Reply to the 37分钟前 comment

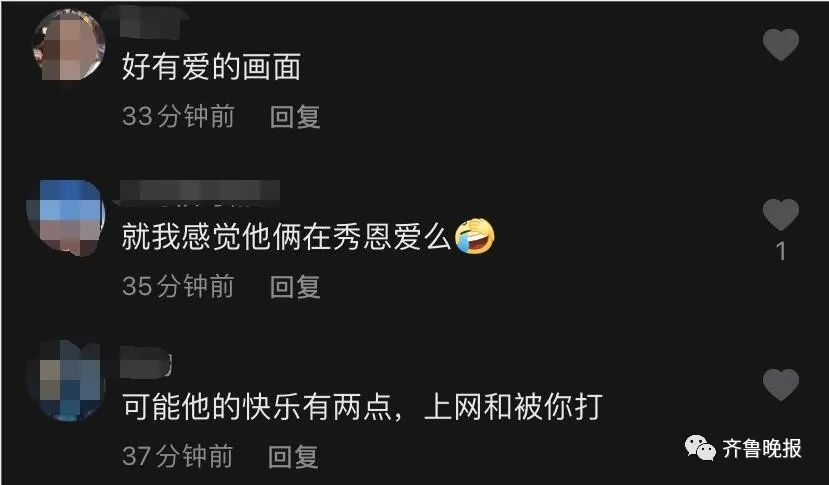point(293,456)
